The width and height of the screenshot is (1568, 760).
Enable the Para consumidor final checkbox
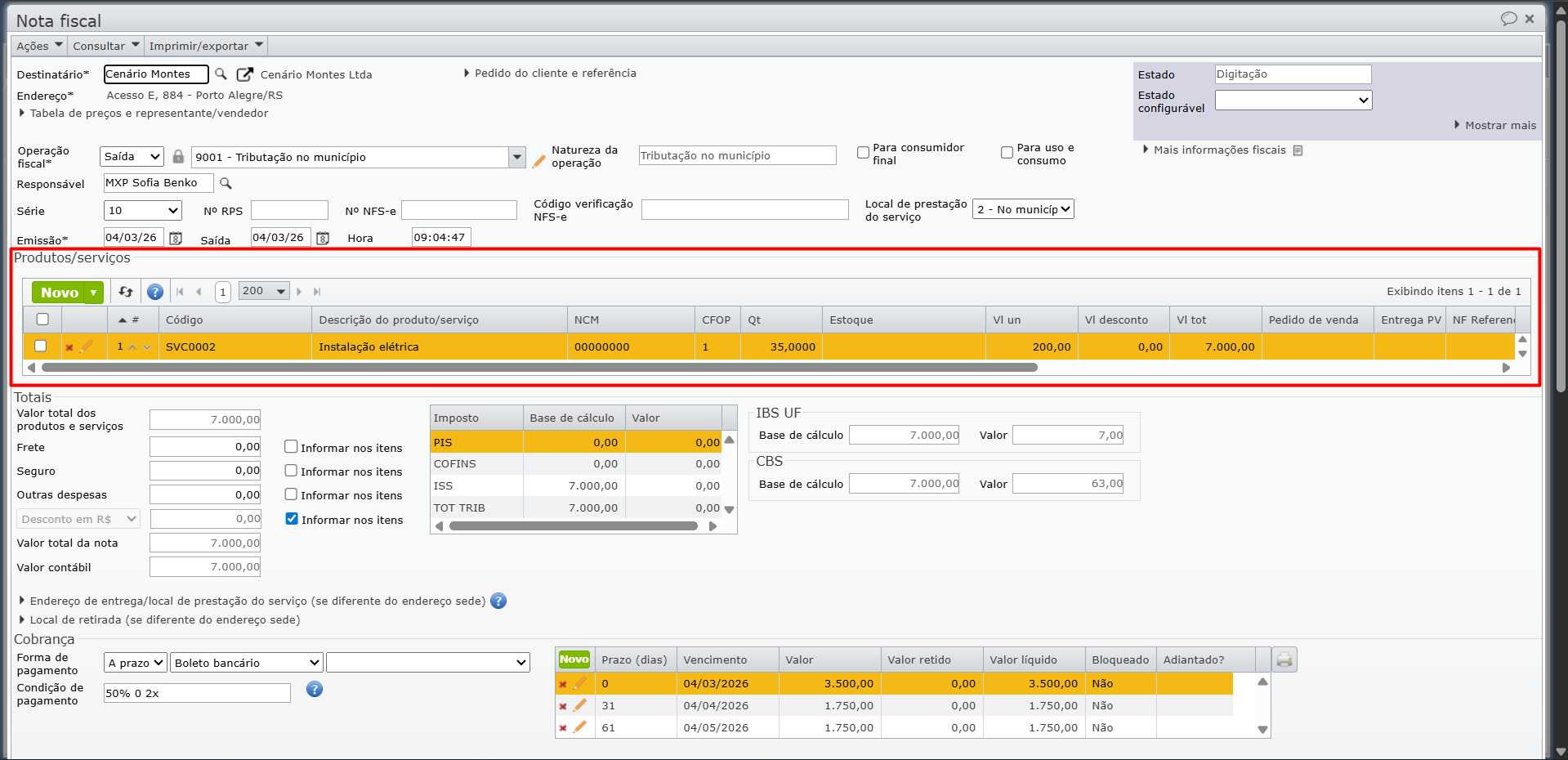863,153
